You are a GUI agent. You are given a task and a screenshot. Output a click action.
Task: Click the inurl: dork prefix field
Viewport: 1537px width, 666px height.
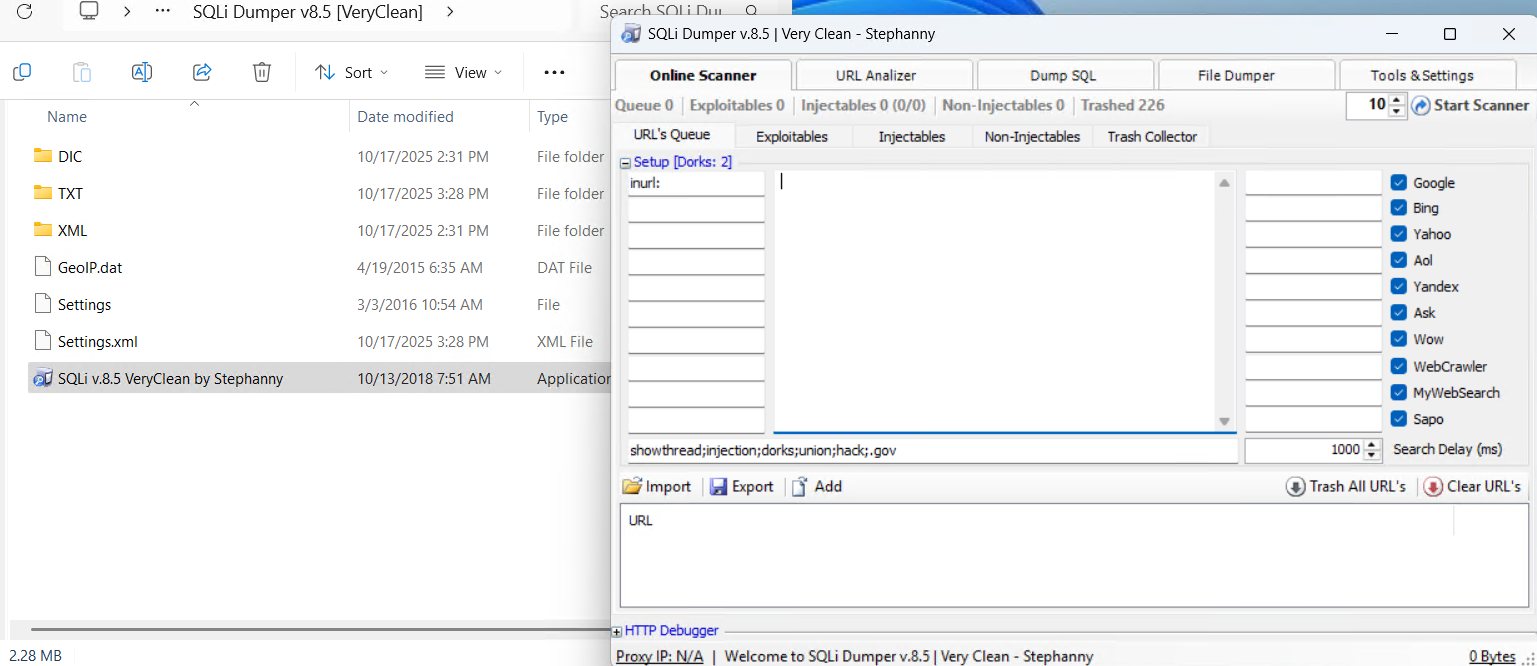click(x=696, y=183)
